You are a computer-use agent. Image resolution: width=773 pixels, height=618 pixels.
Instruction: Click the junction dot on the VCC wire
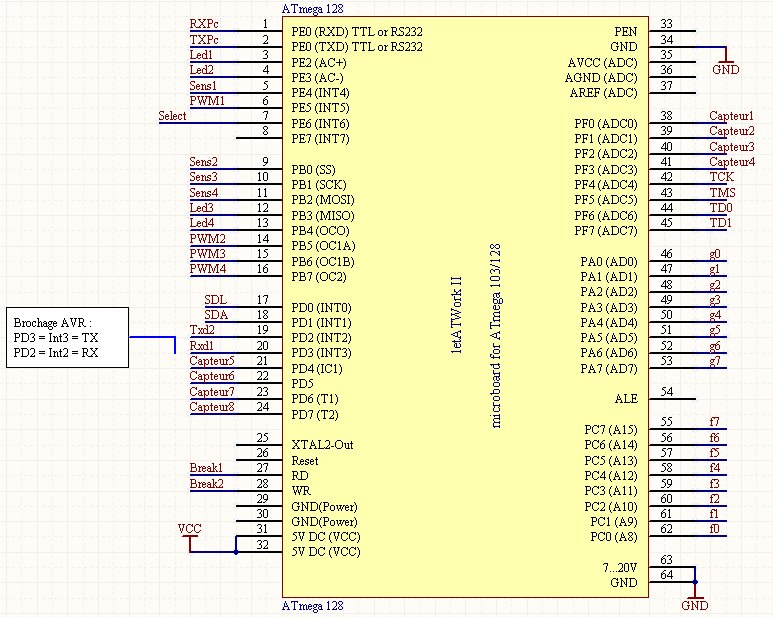coord(236,551)
